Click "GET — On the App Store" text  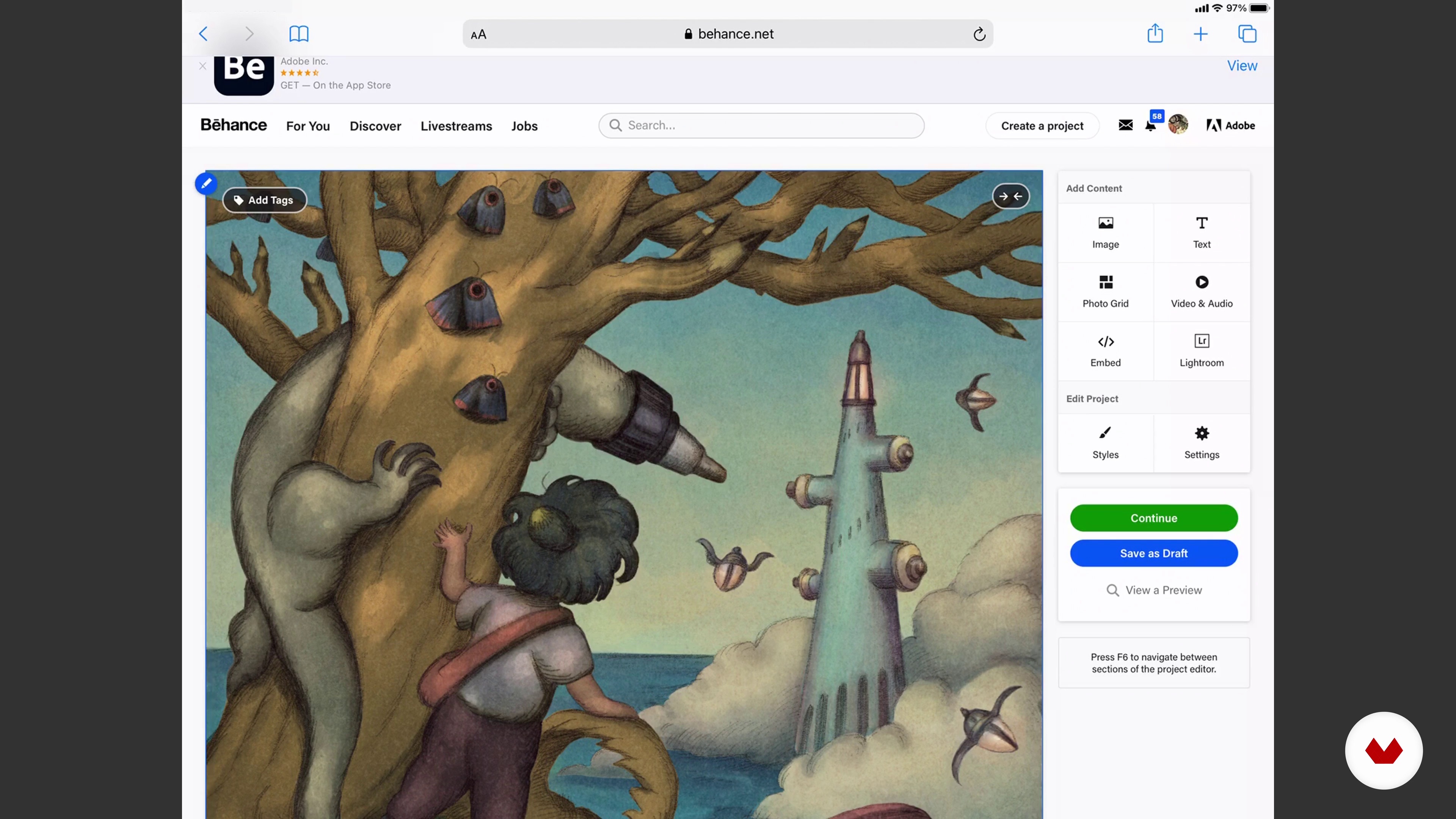(335, 85)
